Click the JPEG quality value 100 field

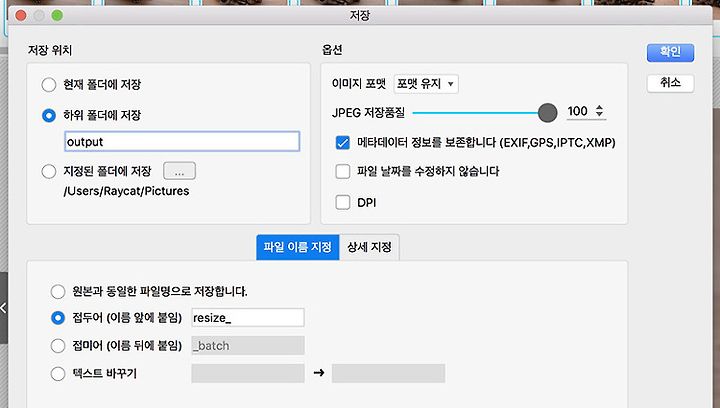click(x=578, y=111)
